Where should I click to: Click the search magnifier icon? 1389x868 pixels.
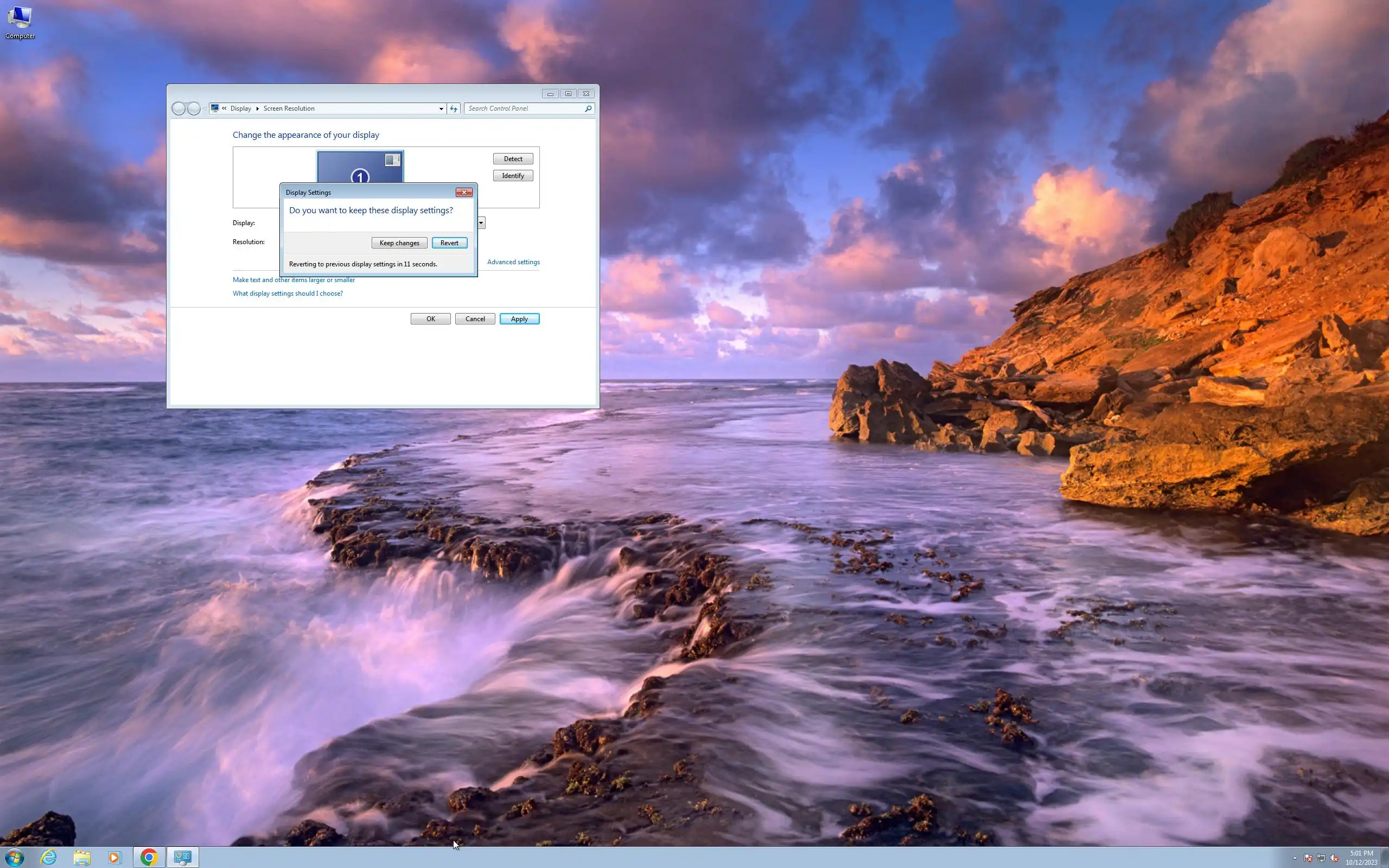click(x=588, y=108)
